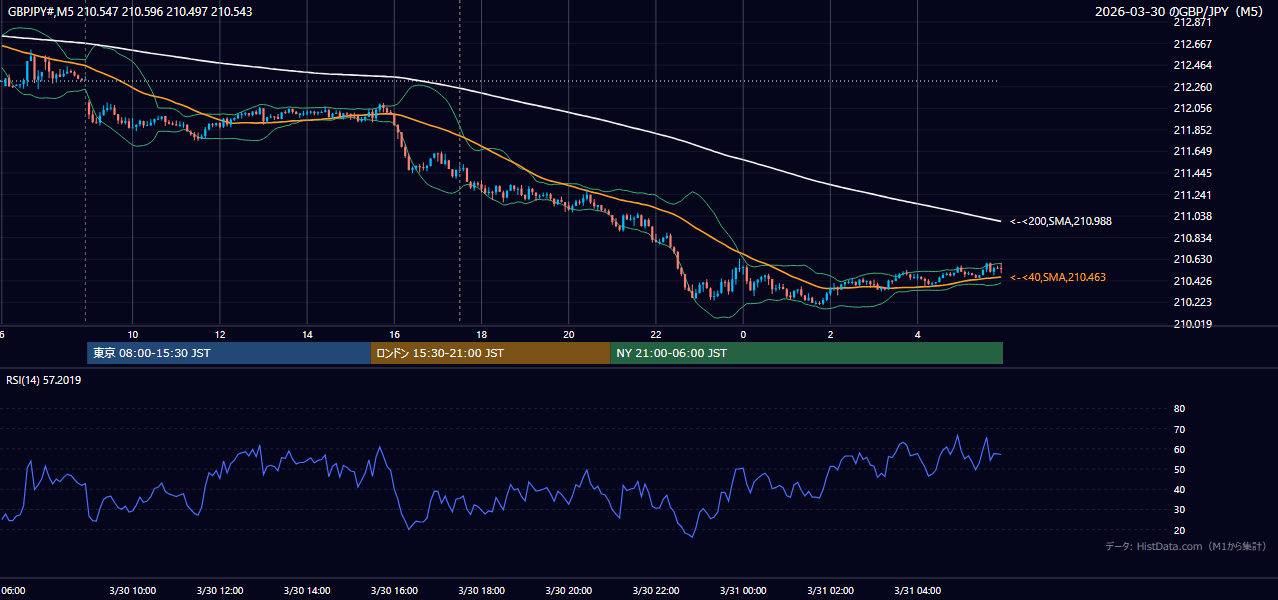This screenshot has height=600, width=1278.
Task: Click the 212.871 price axis value
Action: [1192, 22]
